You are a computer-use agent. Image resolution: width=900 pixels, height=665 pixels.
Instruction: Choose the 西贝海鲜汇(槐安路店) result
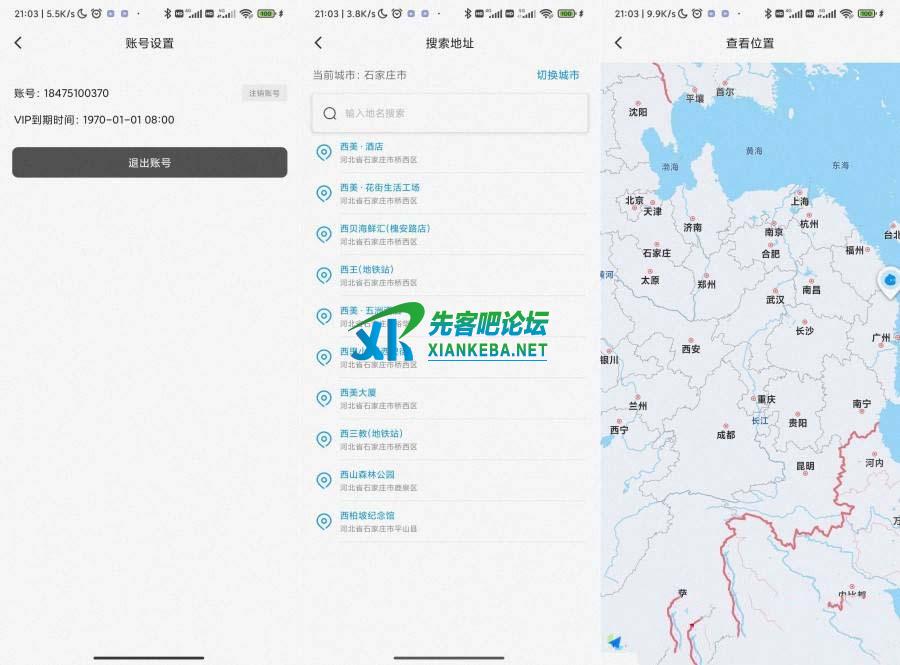(385, 234)
